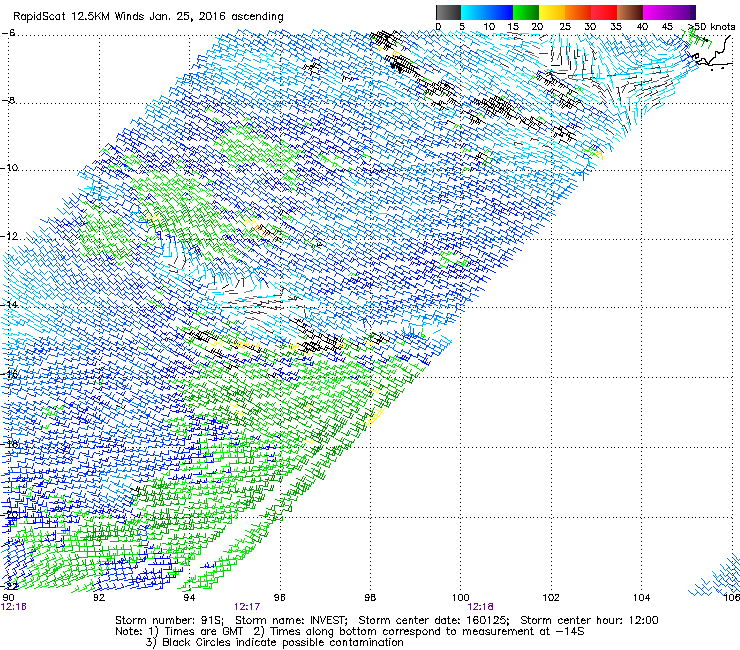Viewport: 740px width, 650px height.
Task: Click the 'Storm center hour: 12:00' text
Action: [x=589, y=620]
